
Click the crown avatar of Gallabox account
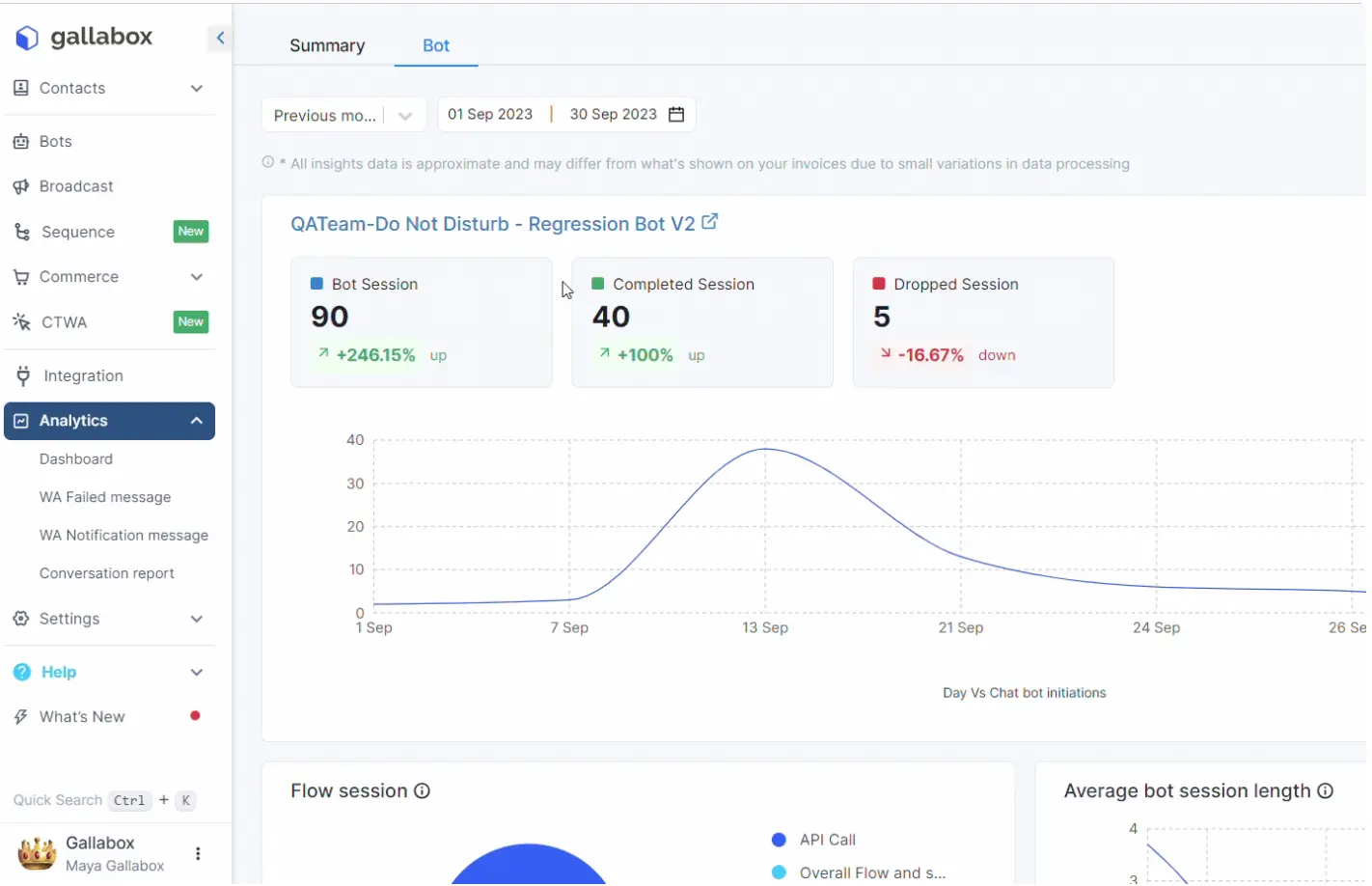click(x=37, y=854)
